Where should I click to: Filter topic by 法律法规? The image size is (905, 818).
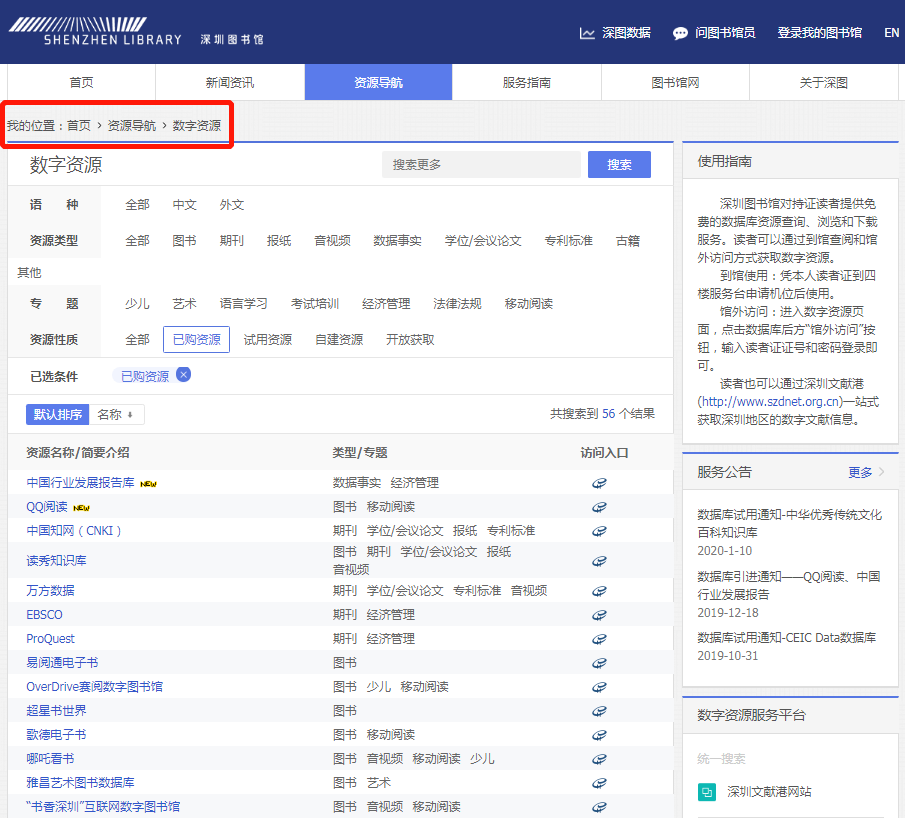(457, 304)
